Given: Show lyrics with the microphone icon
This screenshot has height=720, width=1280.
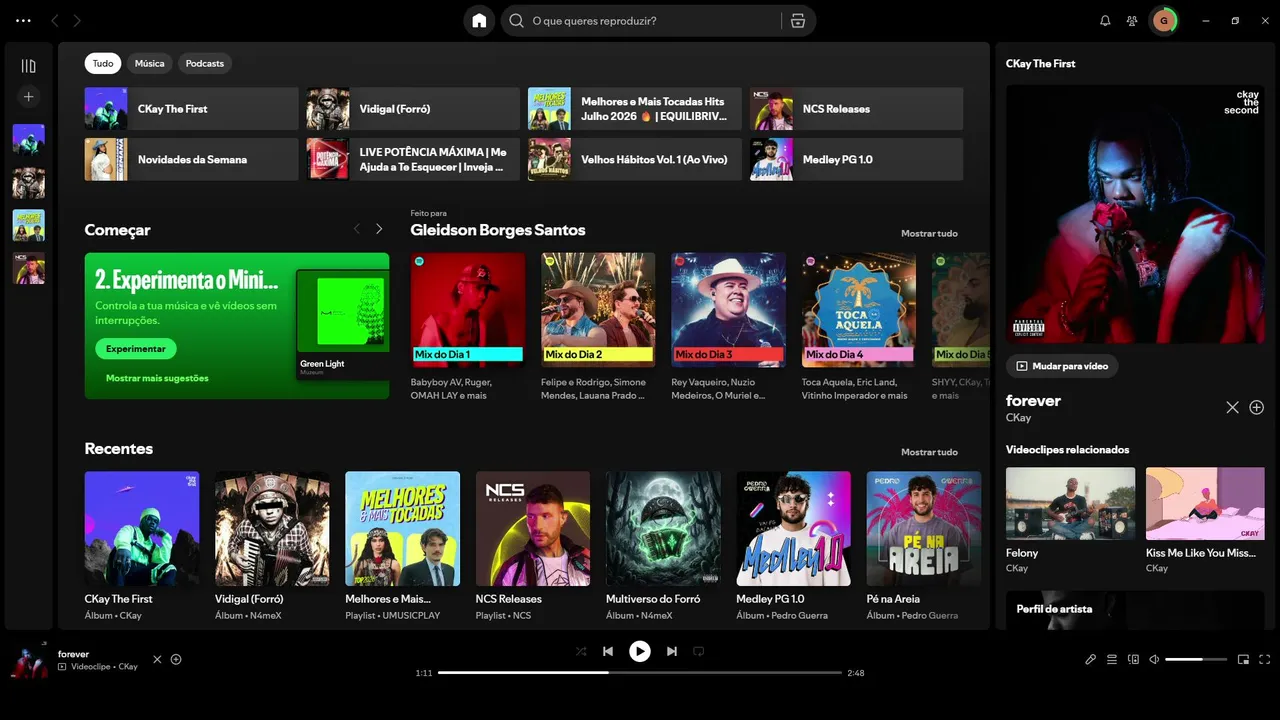Looking at the screenshot, I should click(1091, 659).
